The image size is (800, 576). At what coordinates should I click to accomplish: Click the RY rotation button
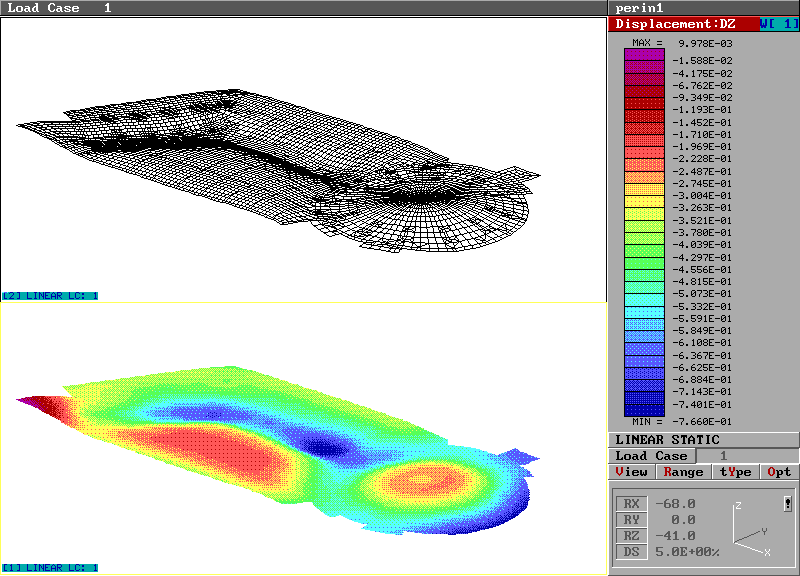pos(629,520)
